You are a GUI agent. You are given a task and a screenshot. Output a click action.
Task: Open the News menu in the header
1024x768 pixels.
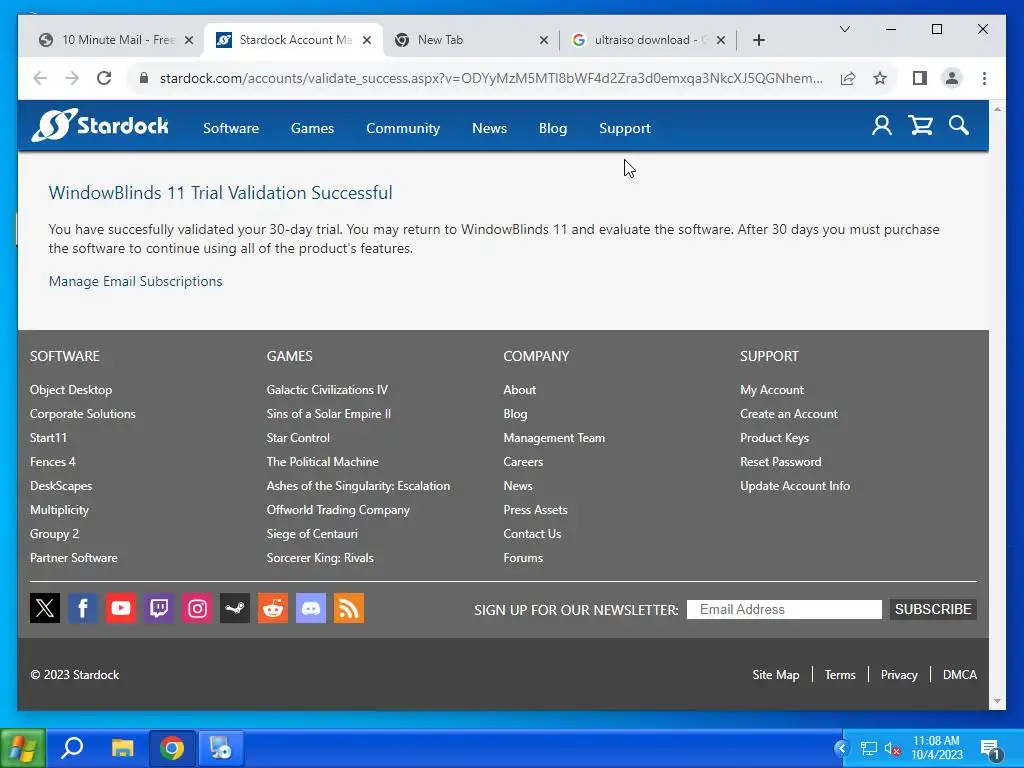pyautogui.click(x=489, y=128)
